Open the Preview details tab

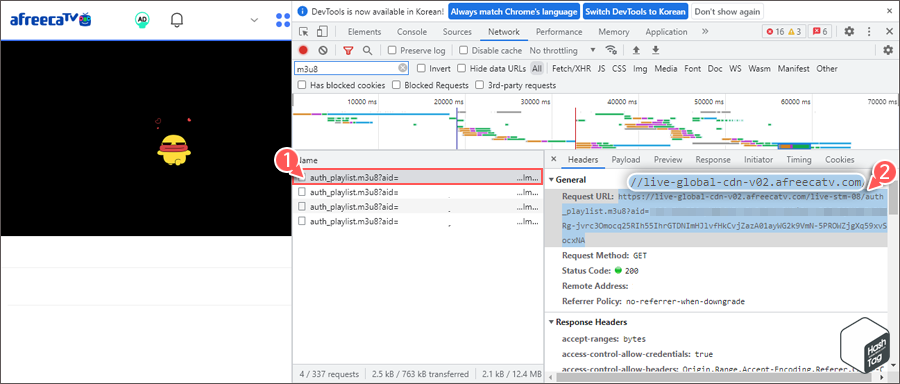tap(668, 160)
